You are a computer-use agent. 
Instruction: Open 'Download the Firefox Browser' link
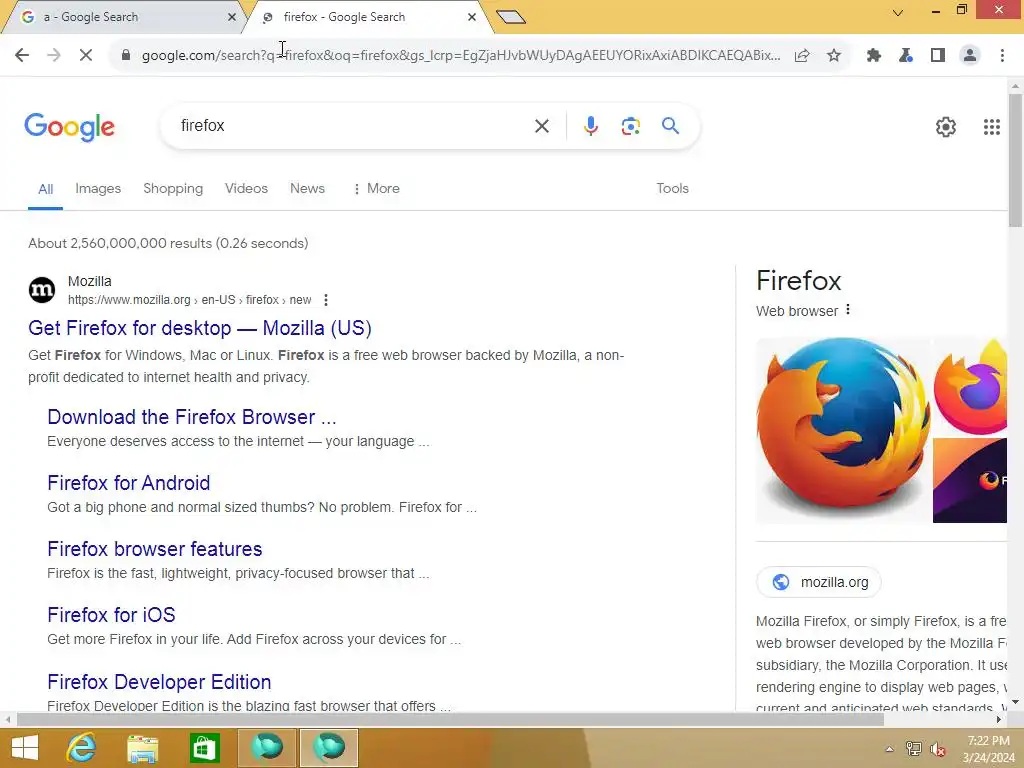click(x=191, y=417)
